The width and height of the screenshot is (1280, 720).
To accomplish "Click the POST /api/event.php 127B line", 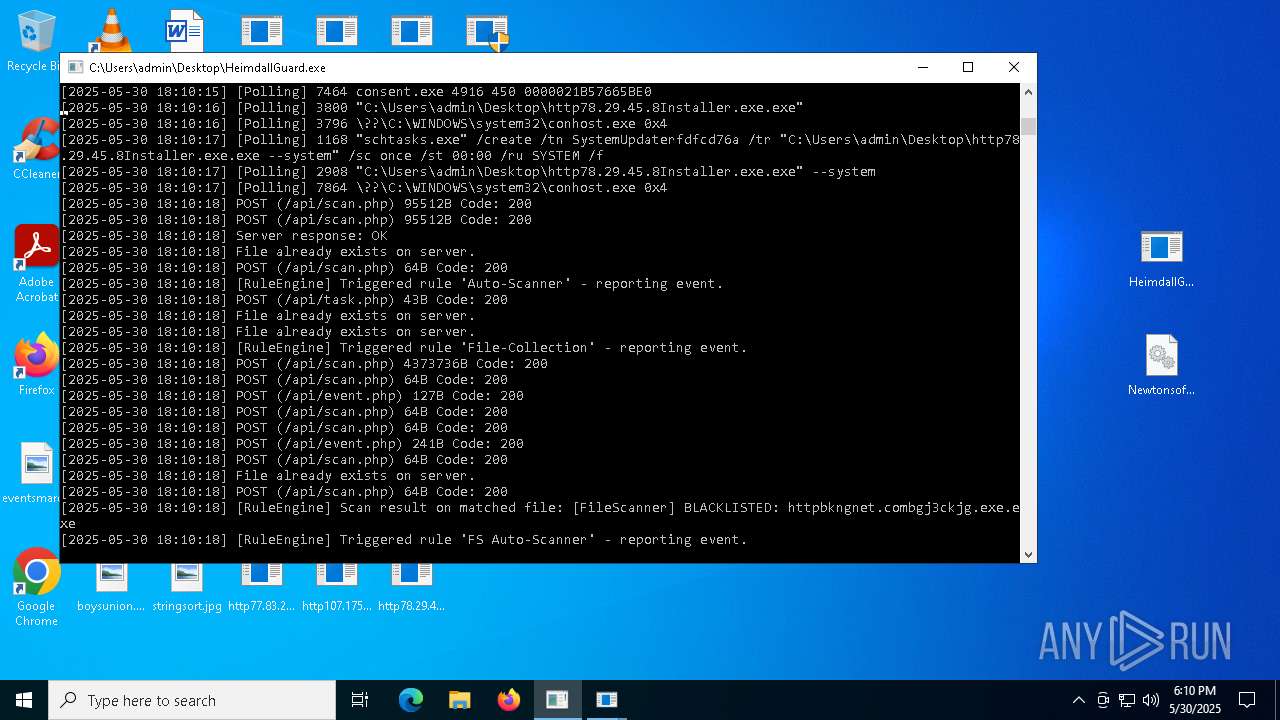I will [x=292, y=396].
